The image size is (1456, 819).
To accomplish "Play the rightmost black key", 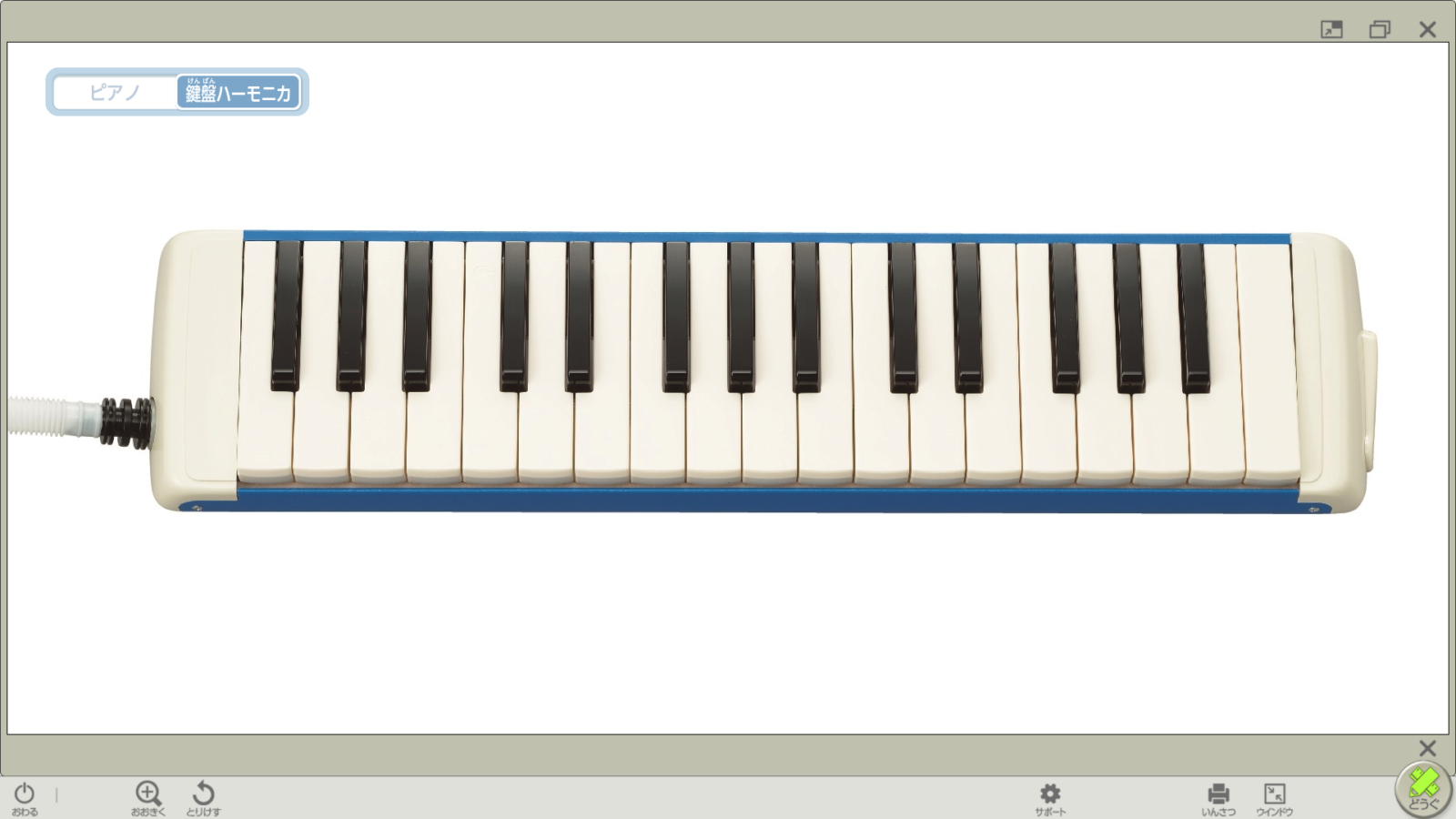I will pyautogui.click(x=1194, y=318).
